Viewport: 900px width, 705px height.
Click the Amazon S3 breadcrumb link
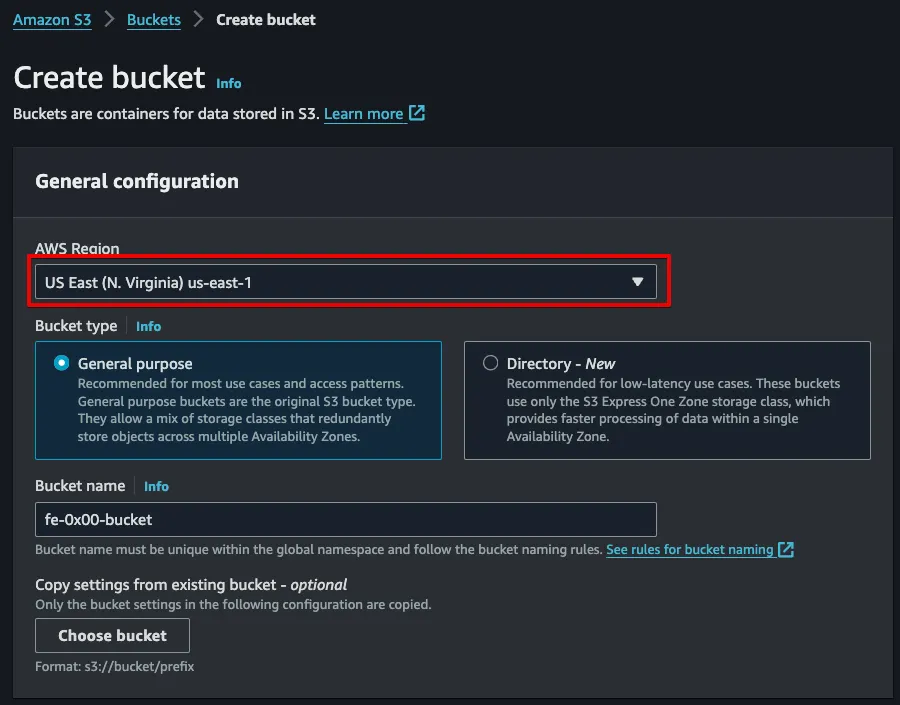[x=52, y=19]
